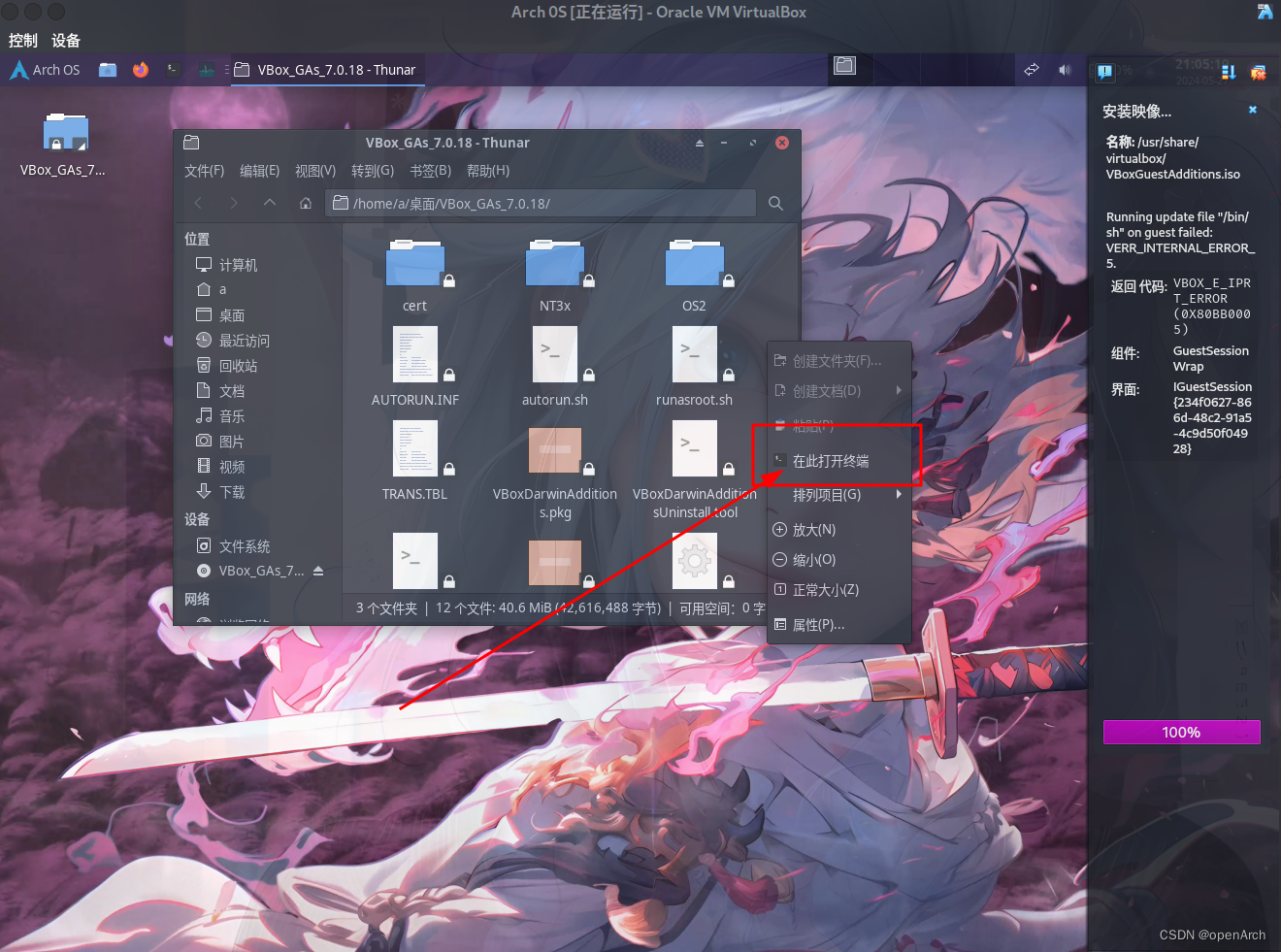Choose 缩小(O) in context menu
The height and width of the screenshot is (952, 1281).
839,560
